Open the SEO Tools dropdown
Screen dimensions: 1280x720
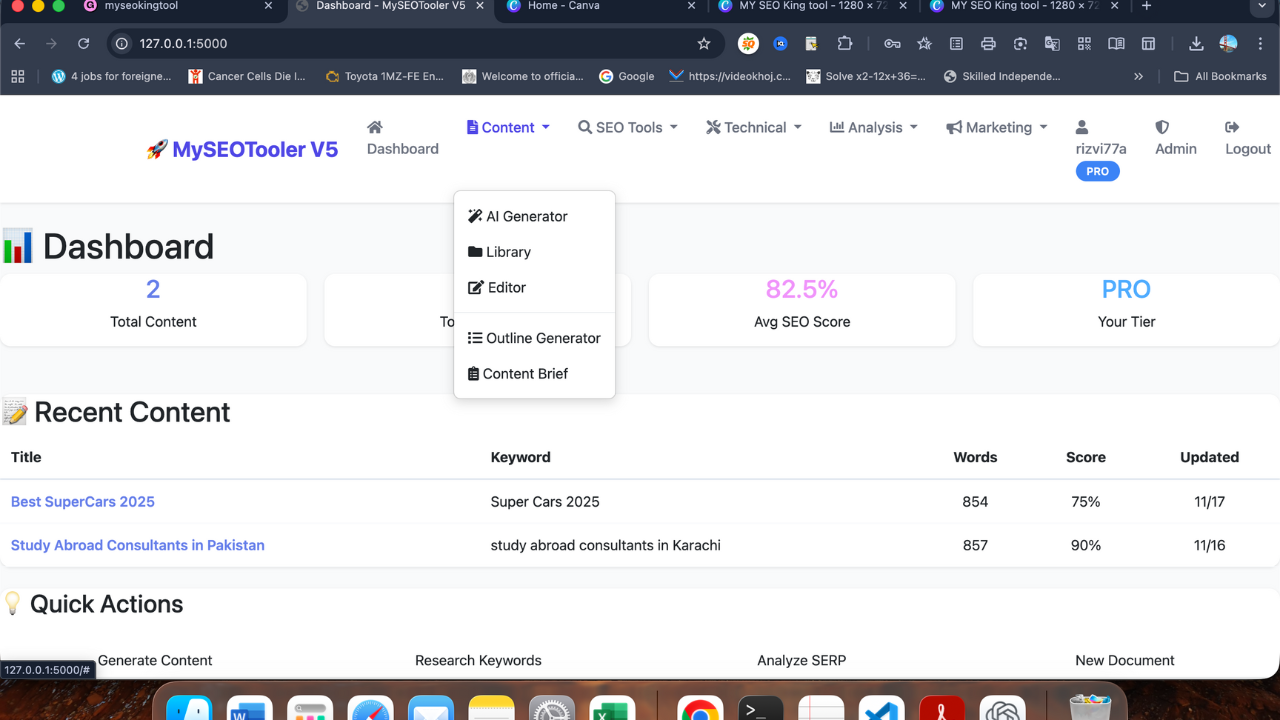(x=627, y=127)
